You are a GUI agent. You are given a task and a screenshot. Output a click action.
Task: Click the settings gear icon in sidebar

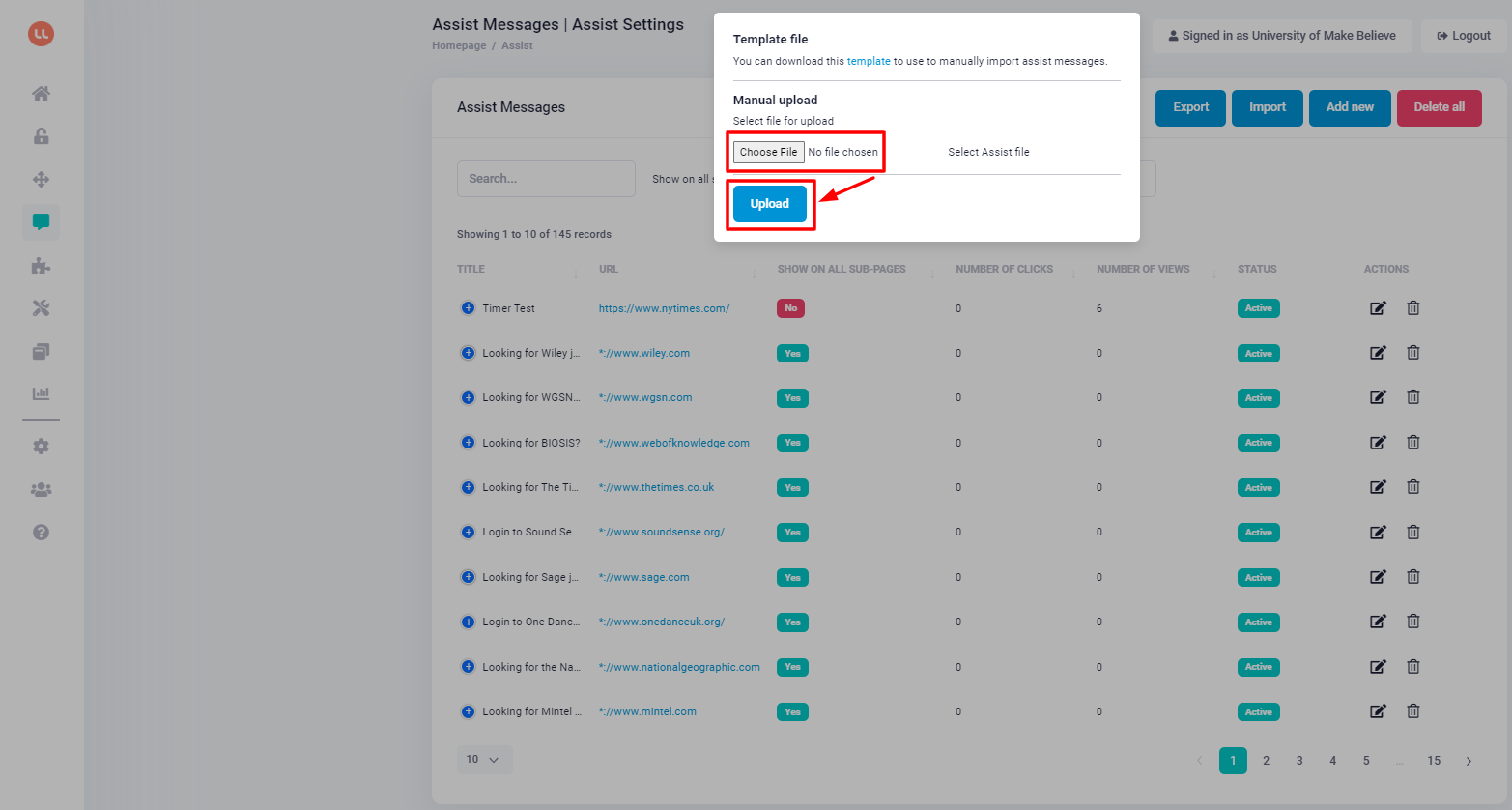[x=41, y=446]
